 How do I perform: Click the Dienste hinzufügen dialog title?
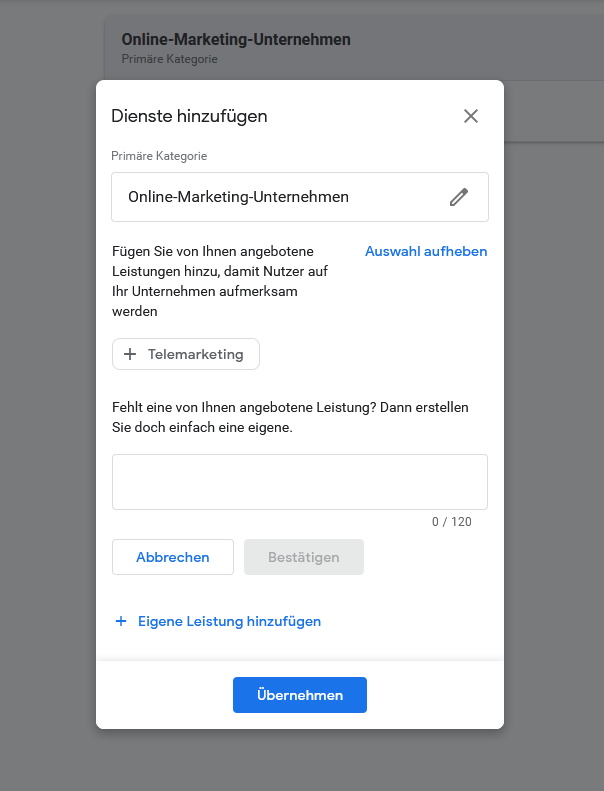click(189, 116)
